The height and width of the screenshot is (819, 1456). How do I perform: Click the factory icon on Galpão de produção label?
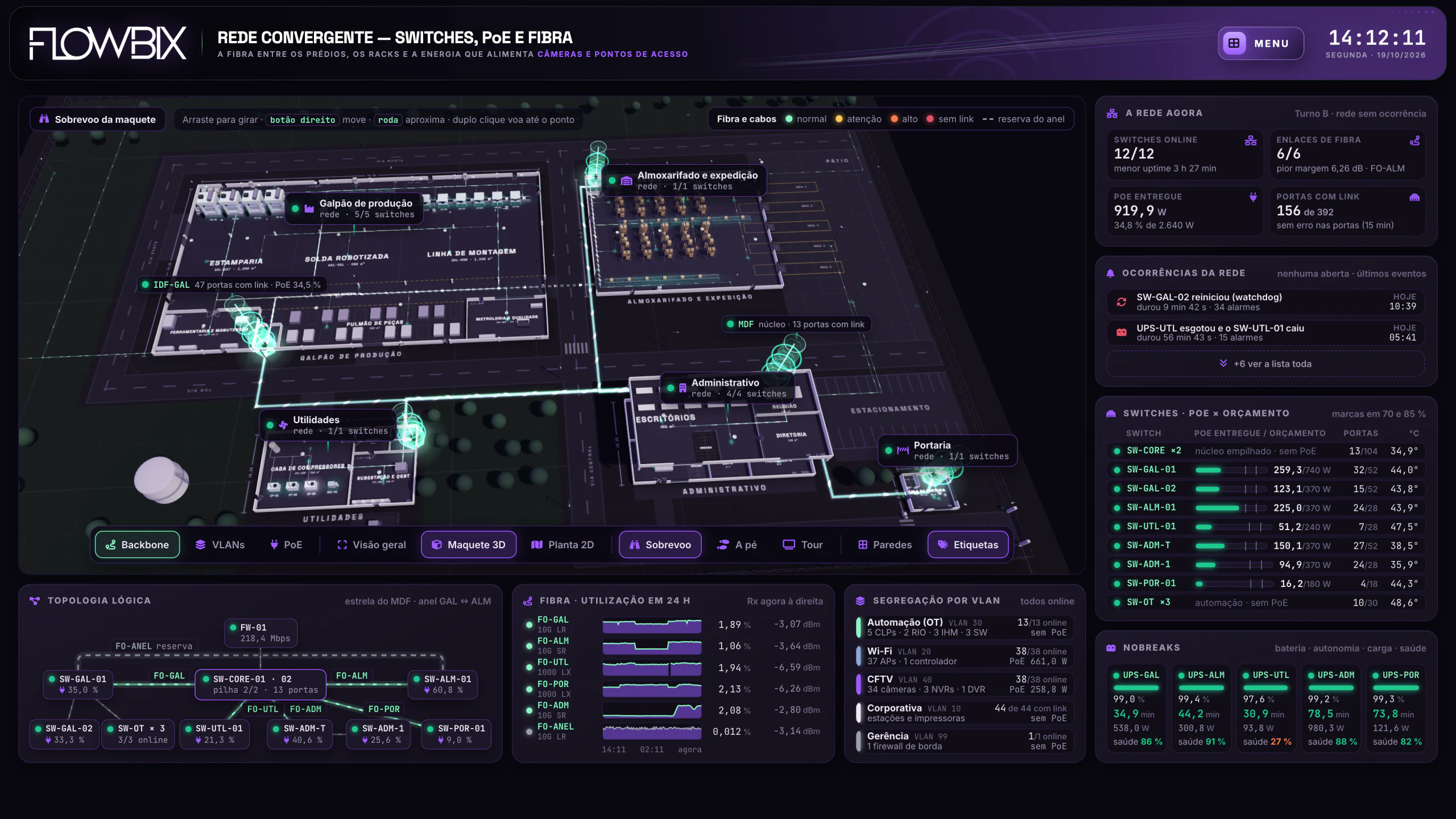[309, 208]
